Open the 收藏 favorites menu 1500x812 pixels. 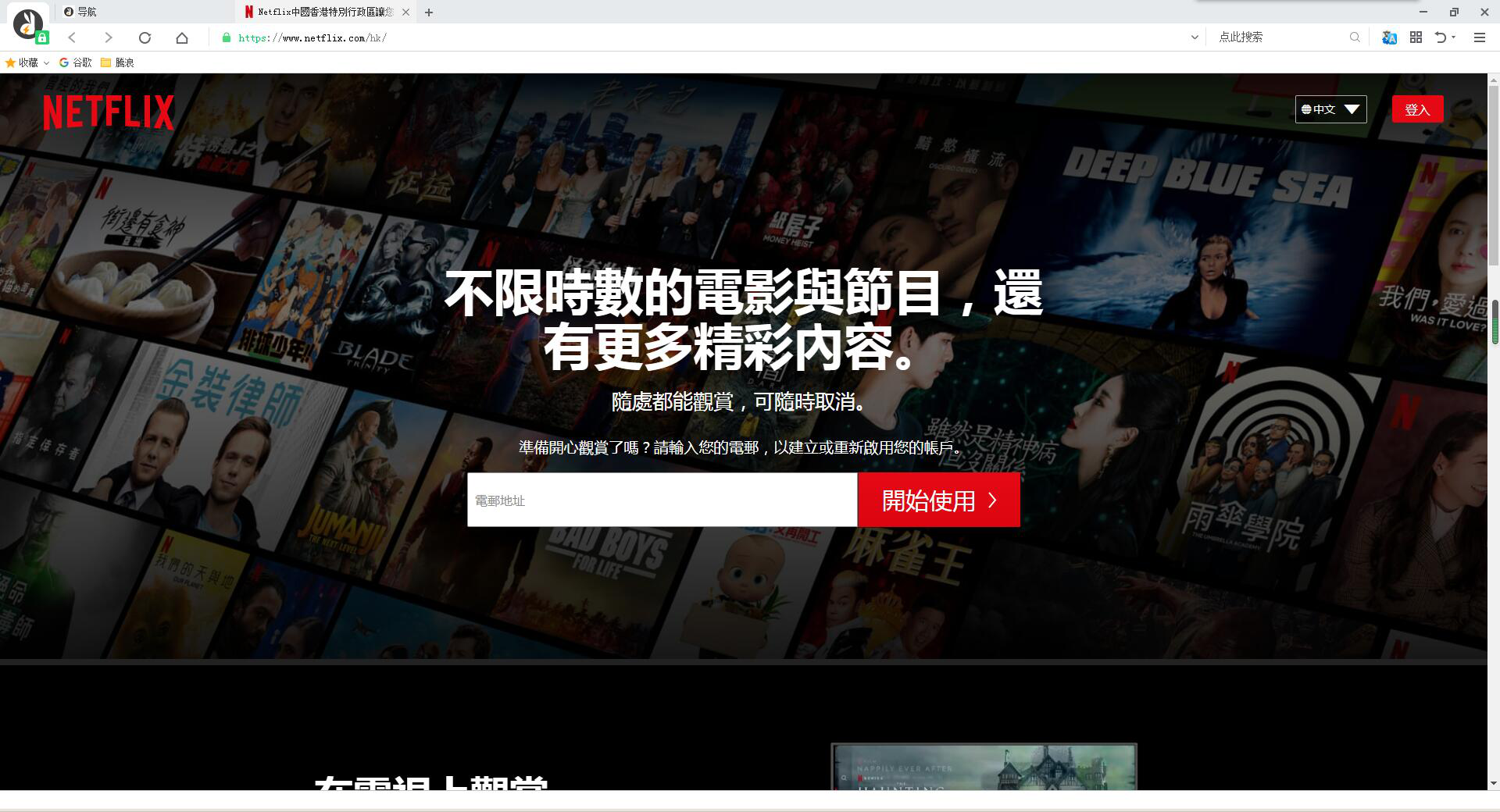pos(27,62)
